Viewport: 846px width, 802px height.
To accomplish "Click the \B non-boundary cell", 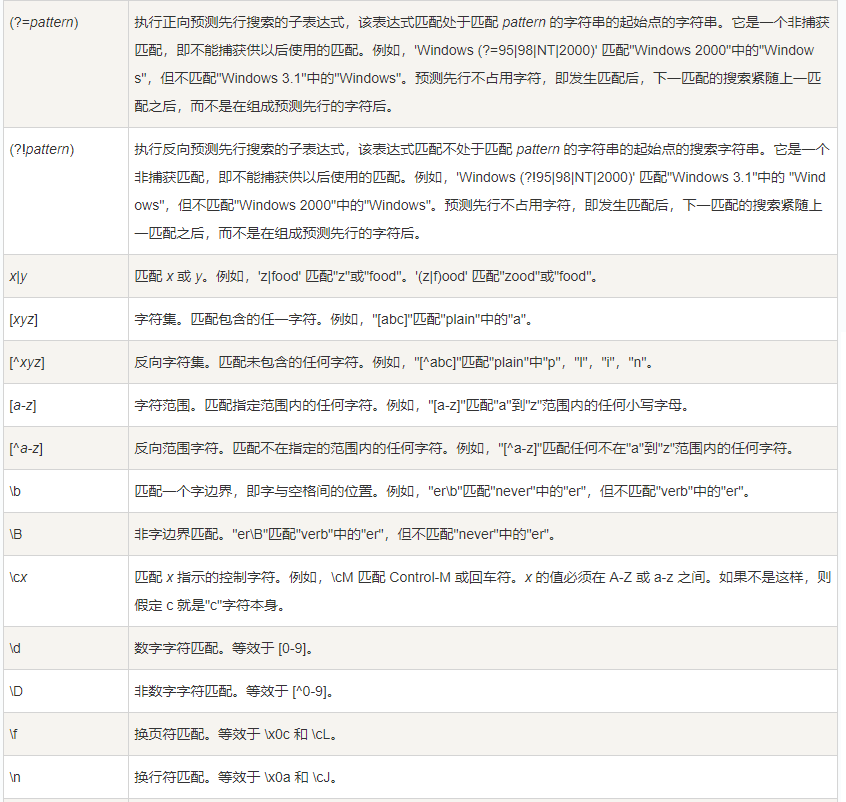I will pos(66,534).
